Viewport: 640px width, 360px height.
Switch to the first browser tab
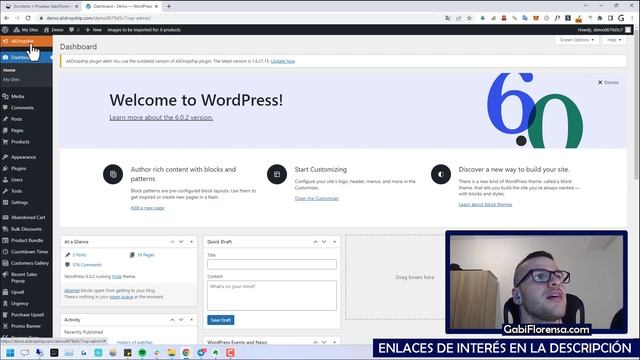[42, 6]
